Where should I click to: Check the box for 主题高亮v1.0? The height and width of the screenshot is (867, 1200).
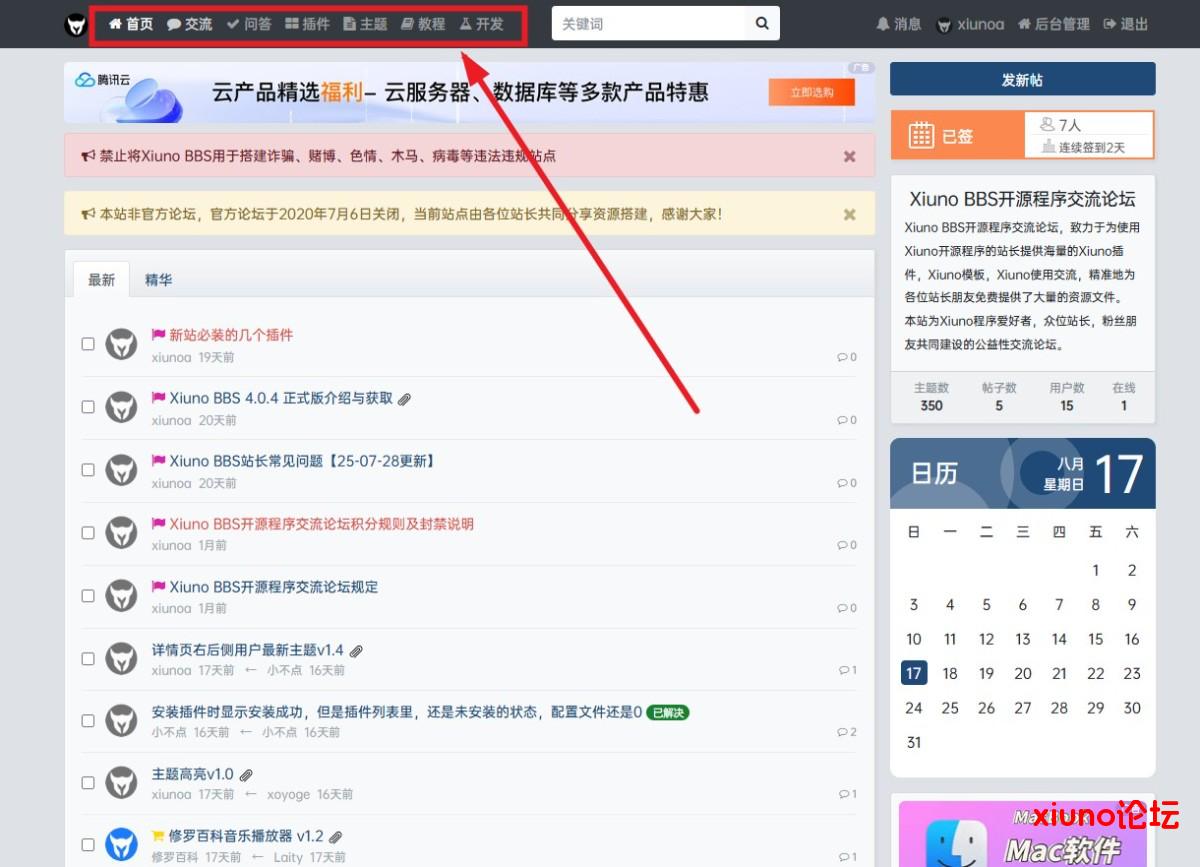[x=88, y=783]
